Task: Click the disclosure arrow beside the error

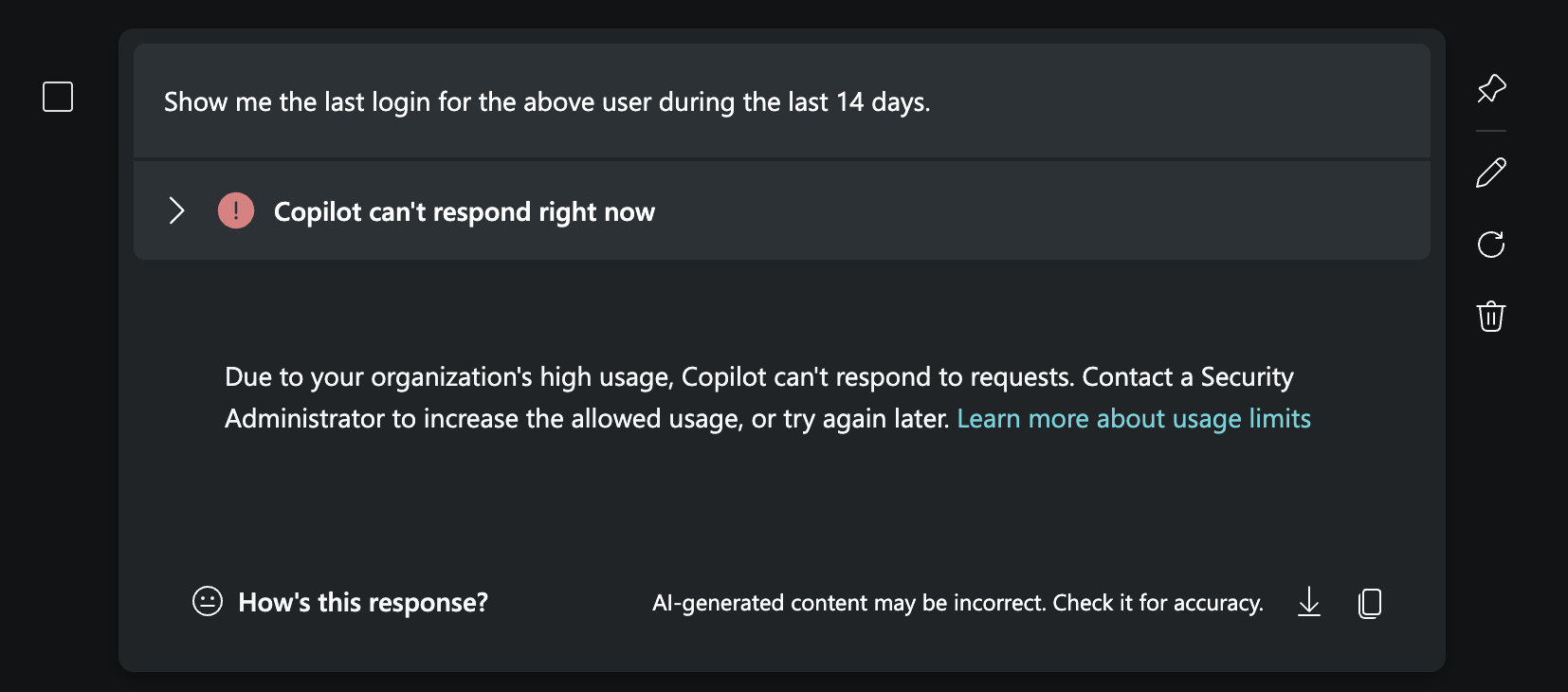Action: coord(176,210)
